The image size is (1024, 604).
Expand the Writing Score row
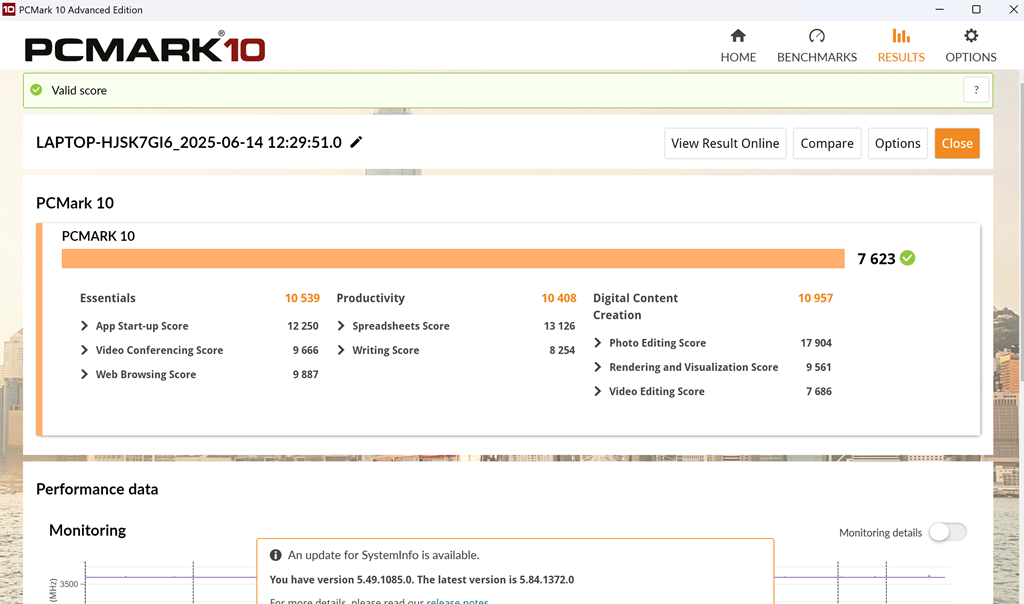[342, 350]
